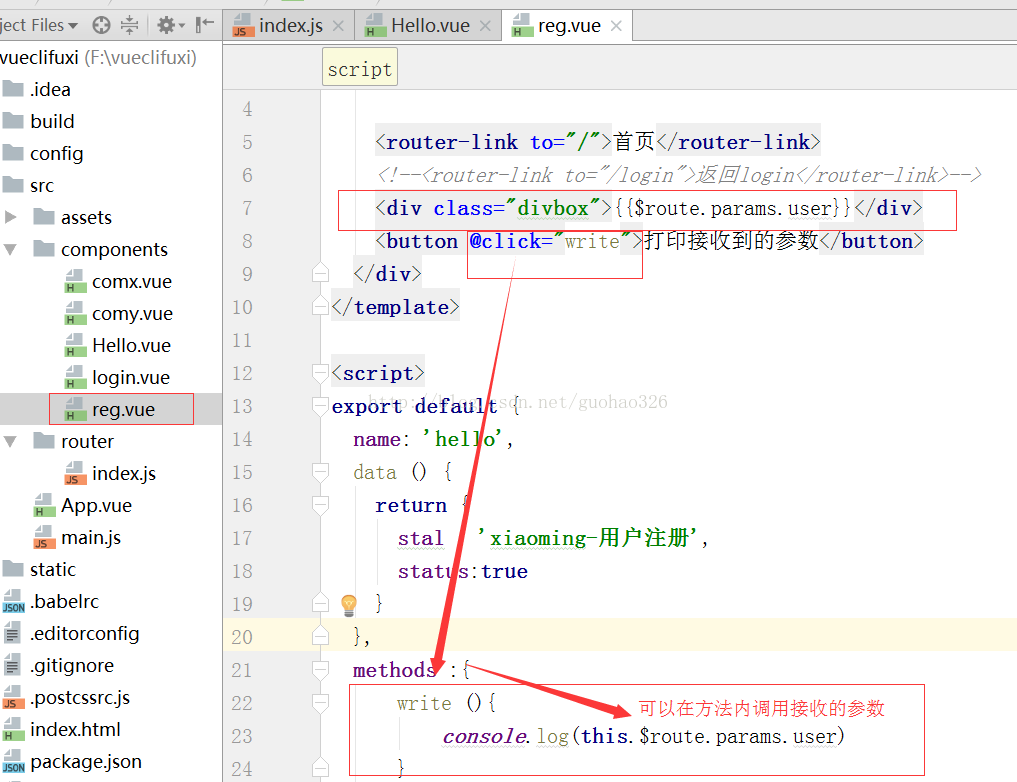Click the index.html file icon
This screenshot has width=1017, height=782.
pyautogui.click(x=14, y=729)
